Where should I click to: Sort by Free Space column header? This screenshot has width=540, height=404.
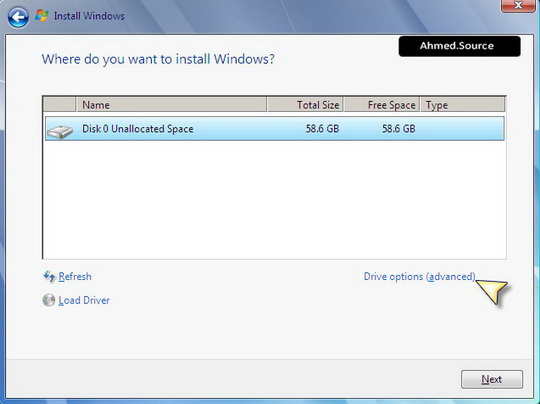click(x=382, y=105)
